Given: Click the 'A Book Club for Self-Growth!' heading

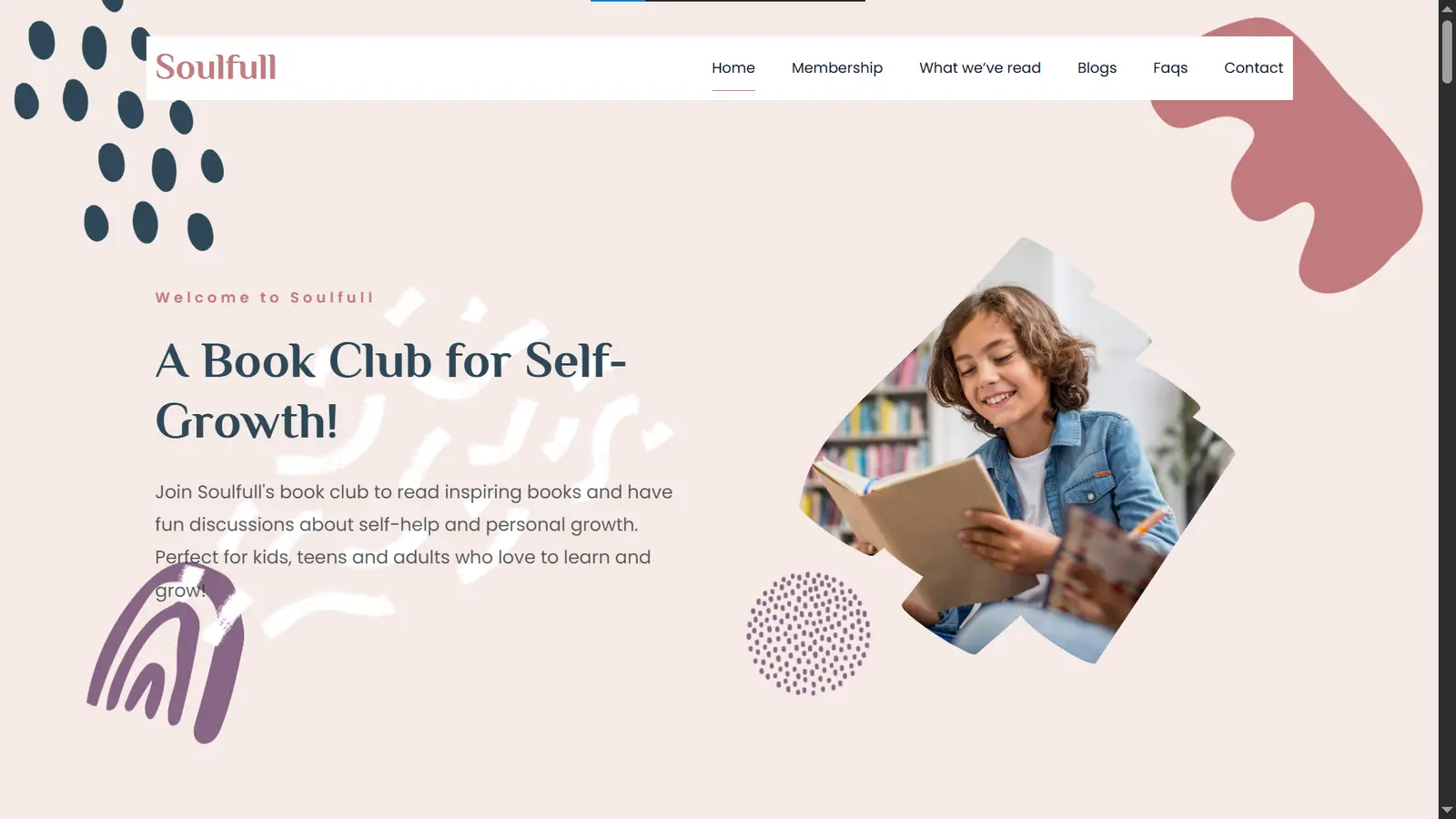Looking at the screenshot, I should tap(390, 390).
